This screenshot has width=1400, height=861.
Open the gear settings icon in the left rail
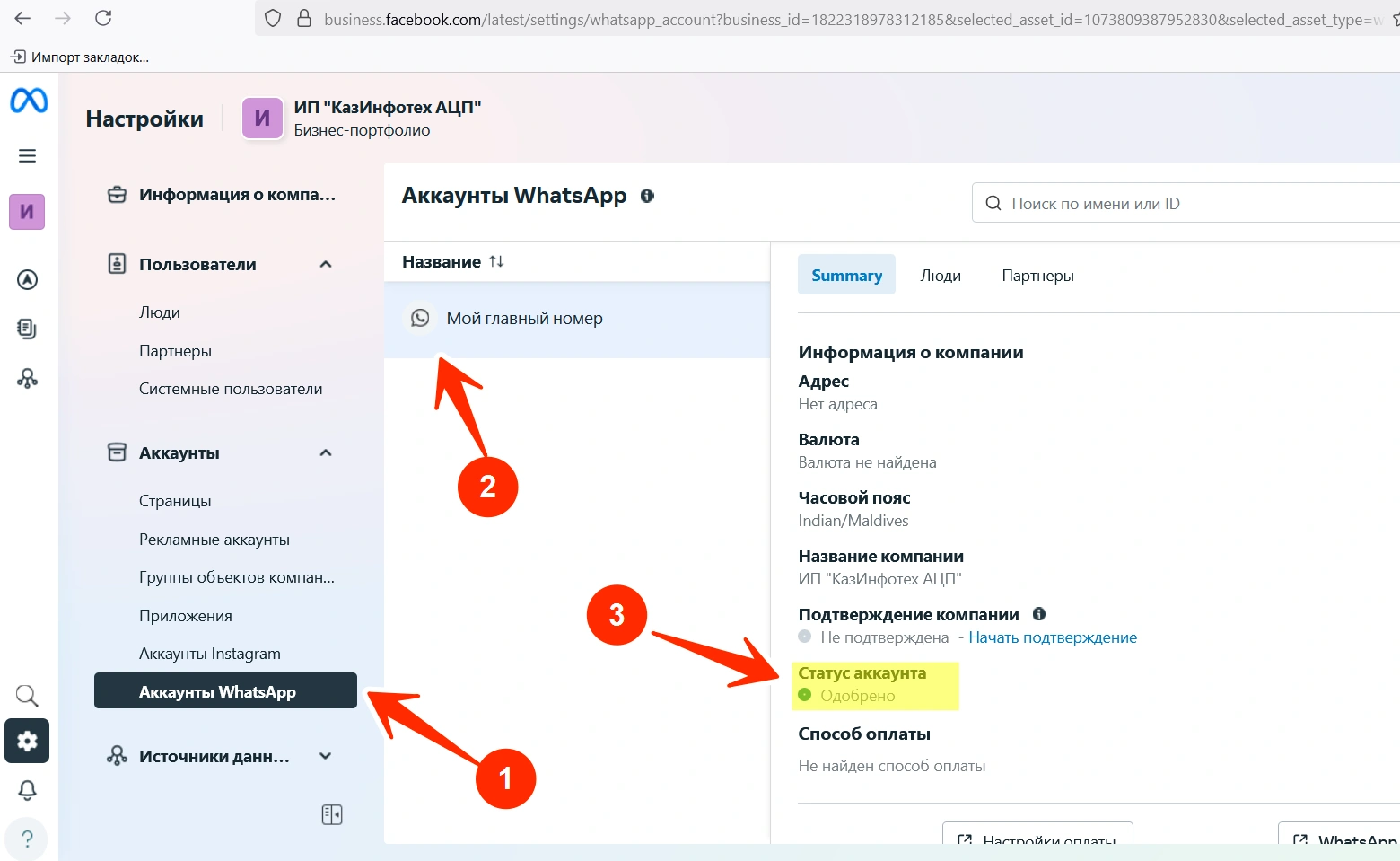click(27, 741)
